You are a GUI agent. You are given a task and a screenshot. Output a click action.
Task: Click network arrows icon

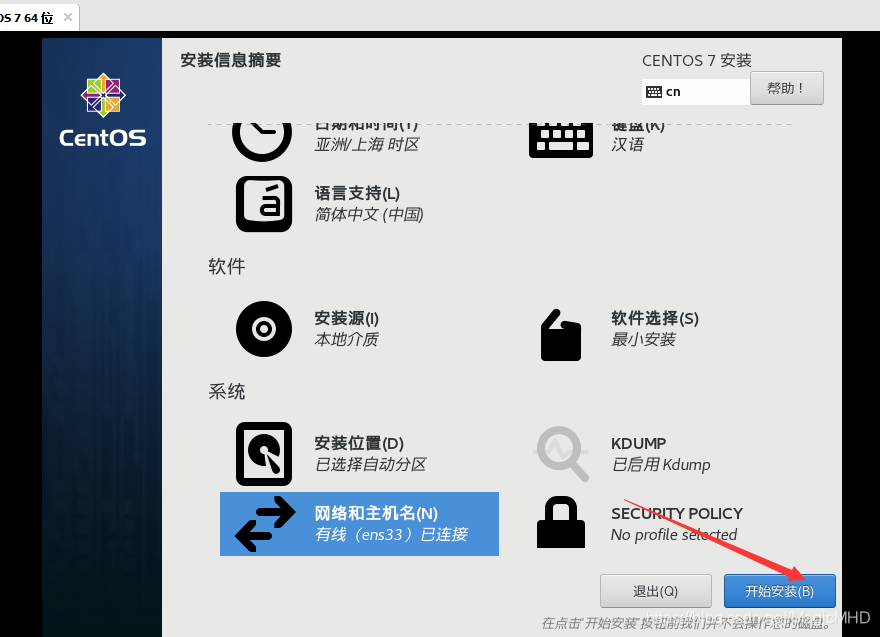[265, 524]
